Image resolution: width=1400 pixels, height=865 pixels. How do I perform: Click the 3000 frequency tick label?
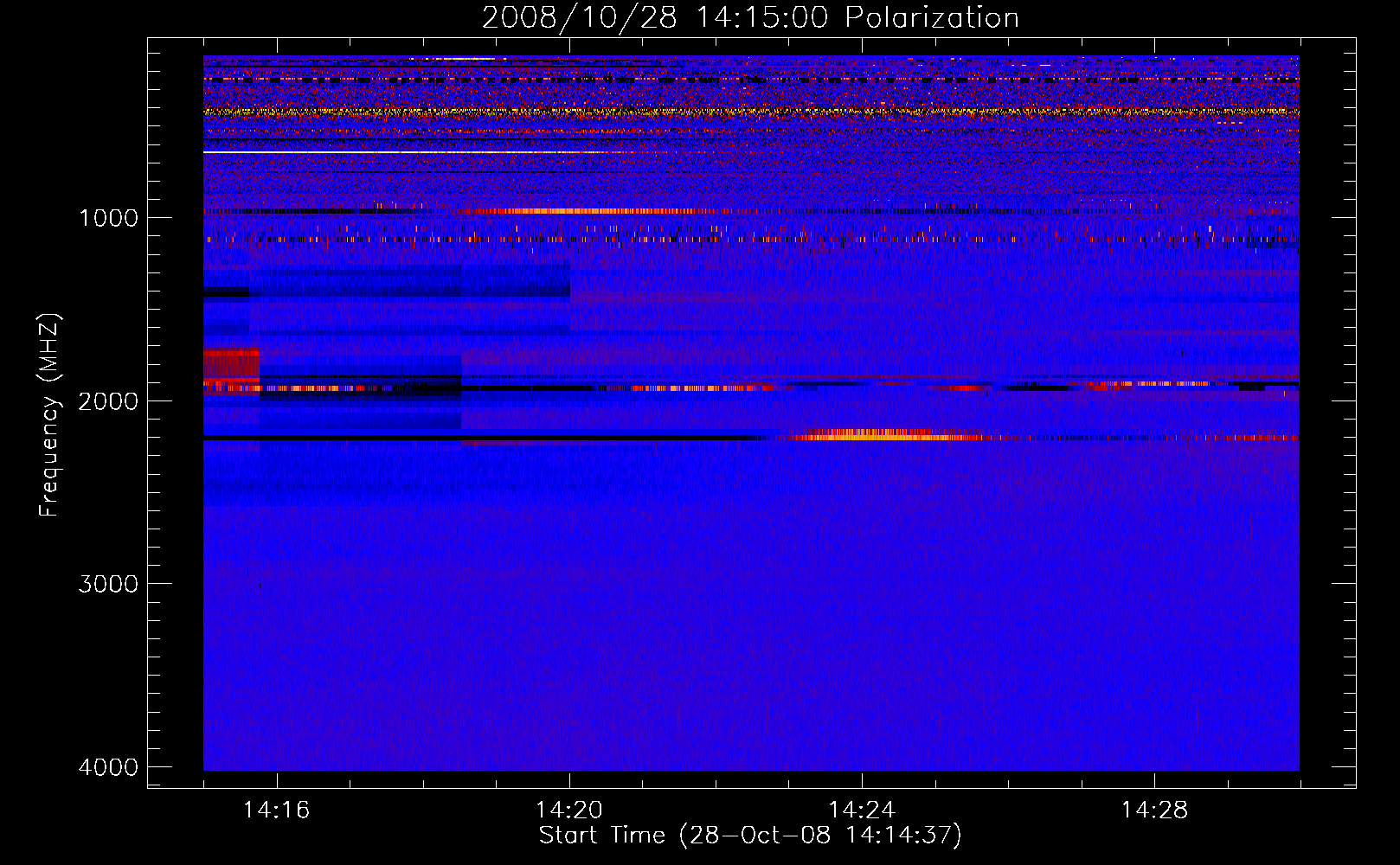pos(108,584)
